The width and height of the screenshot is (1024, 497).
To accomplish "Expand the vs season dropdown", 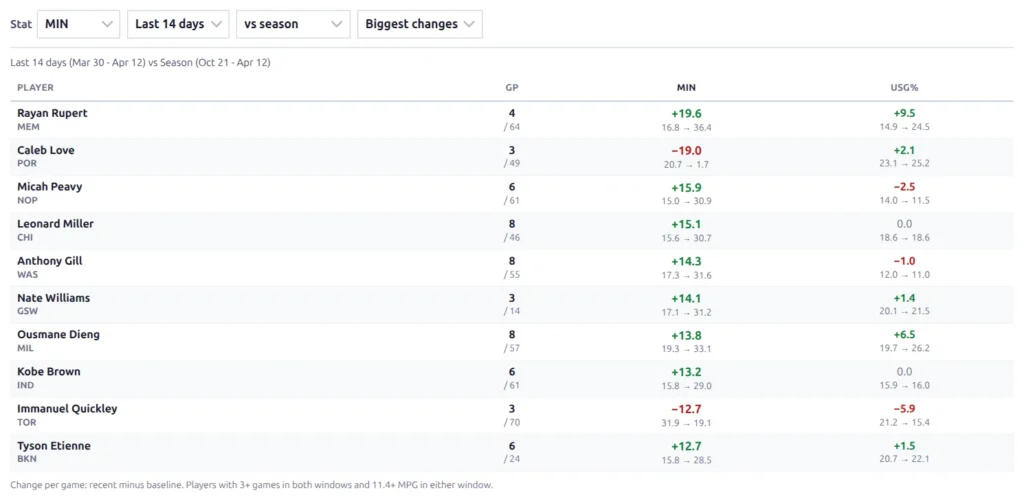I will pos(293,24).
